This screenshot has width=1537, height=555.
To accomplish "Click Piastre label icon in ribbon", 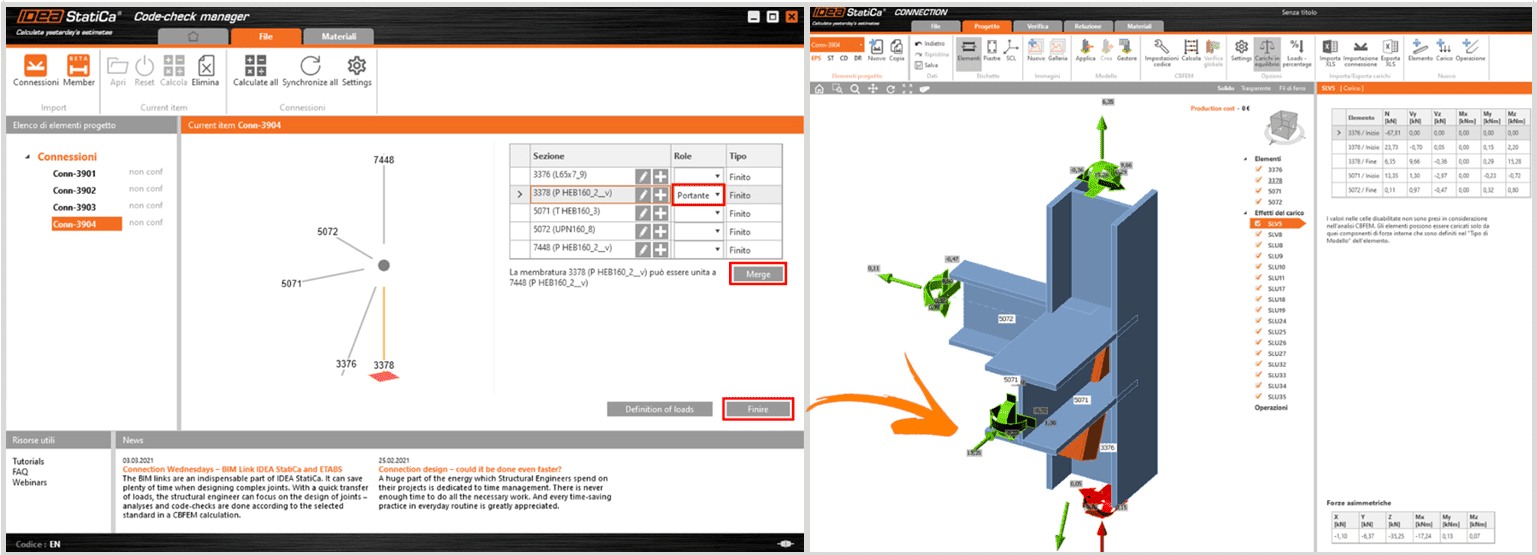I will coord(991,46).
